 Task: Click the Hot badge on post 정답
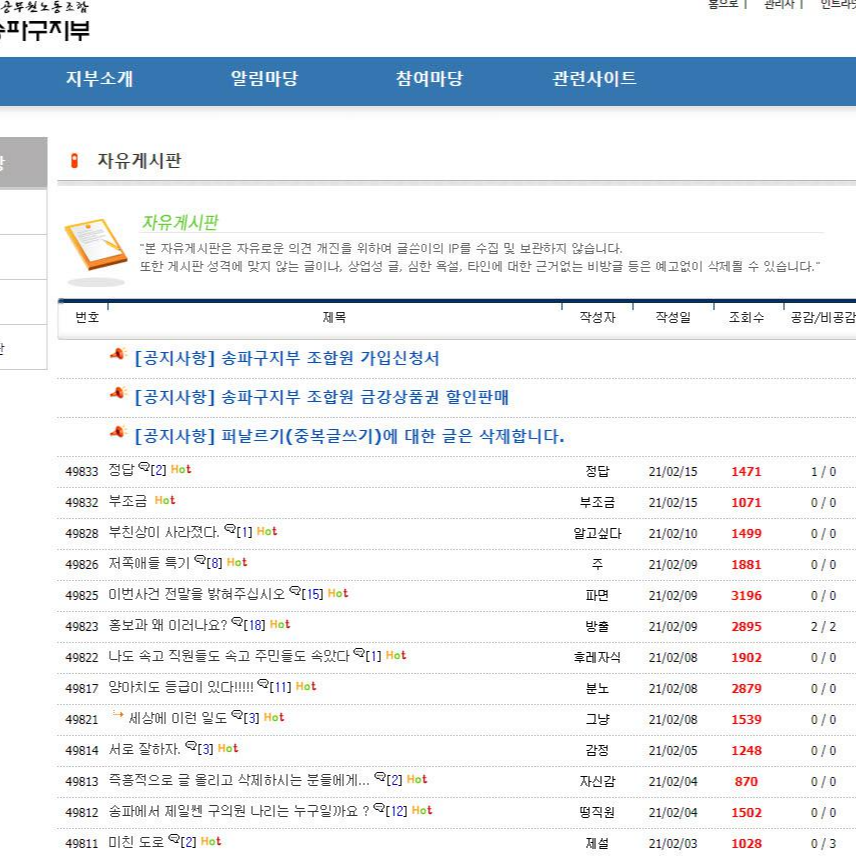pos(181,469)
